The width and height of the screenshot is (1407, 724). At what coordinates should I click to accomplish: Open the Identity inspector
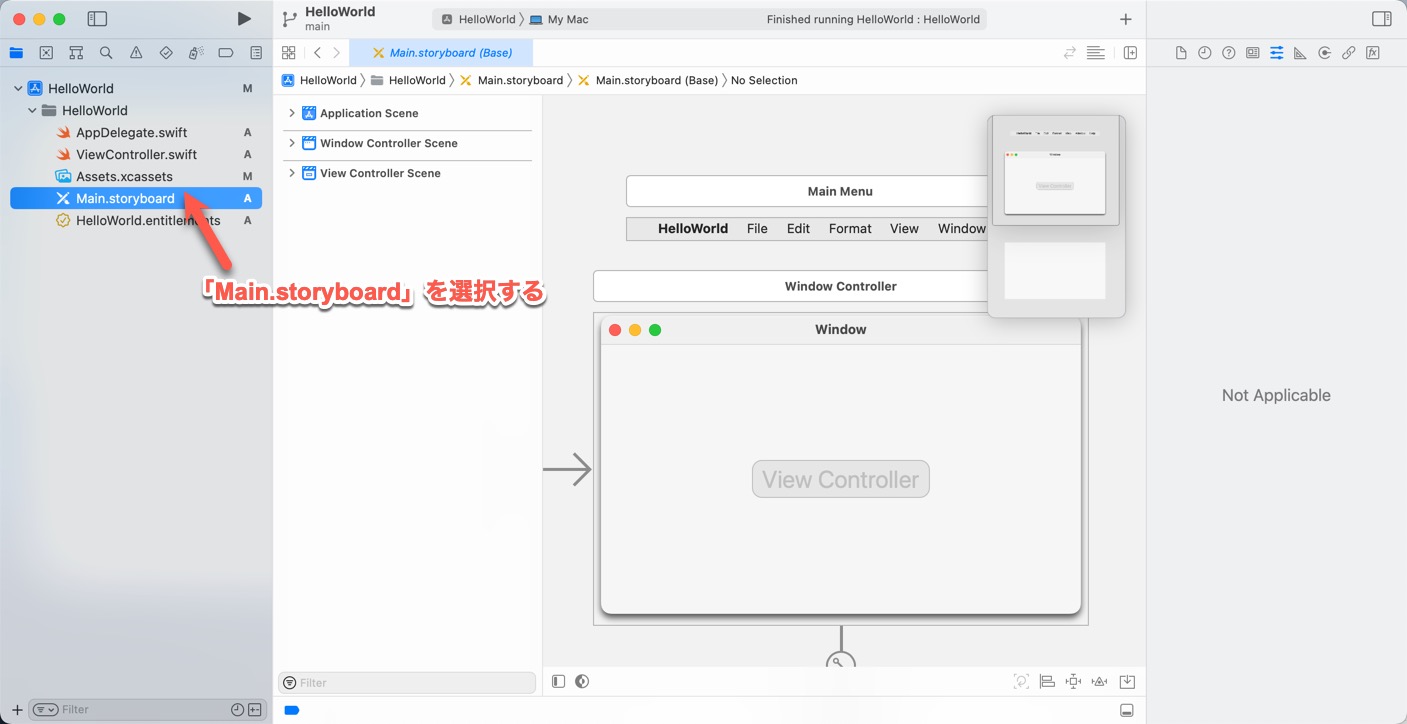tap(1253, 53)
